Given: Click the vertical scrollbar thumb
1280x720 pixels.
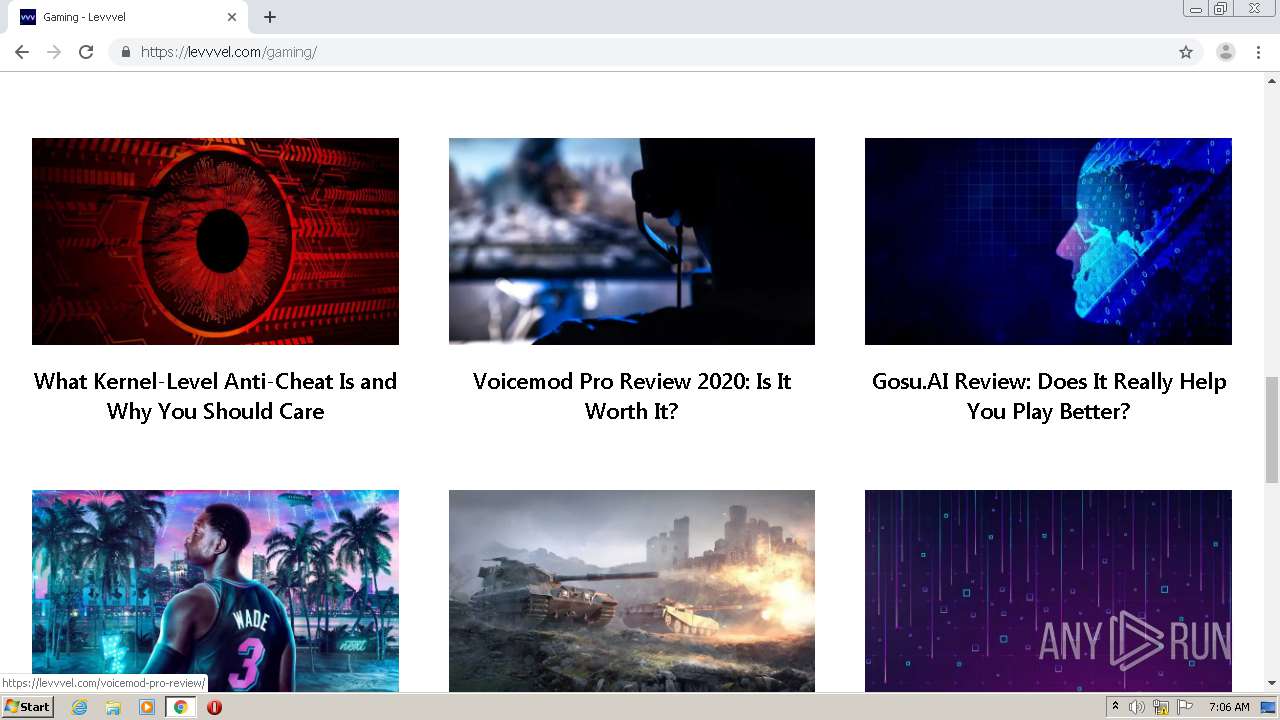Looking at the screenshot, I should [x=1272, y=429].
